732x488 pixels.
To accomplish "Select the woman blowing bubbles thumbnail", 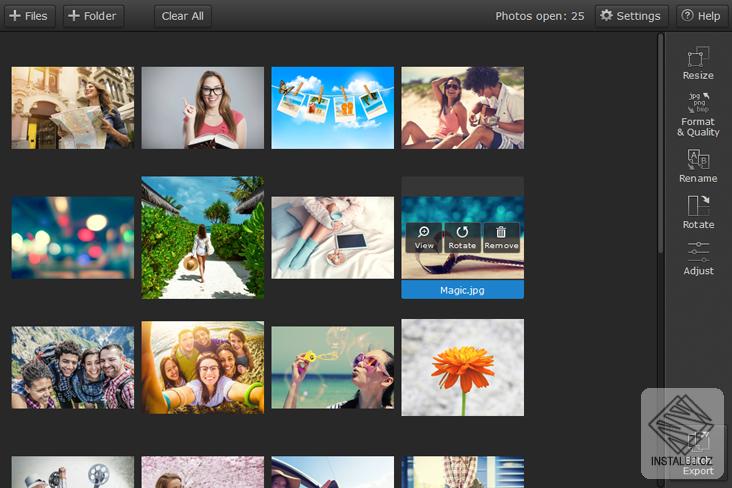I will click(332, 368).
